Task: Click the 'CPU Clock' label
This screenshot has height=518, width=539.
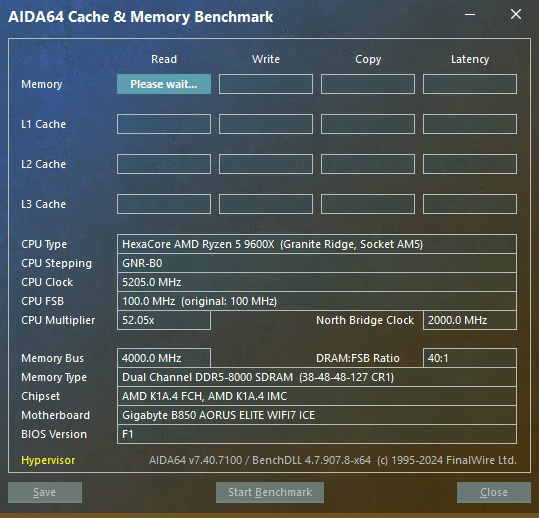Action: click(x=47, y=282)
